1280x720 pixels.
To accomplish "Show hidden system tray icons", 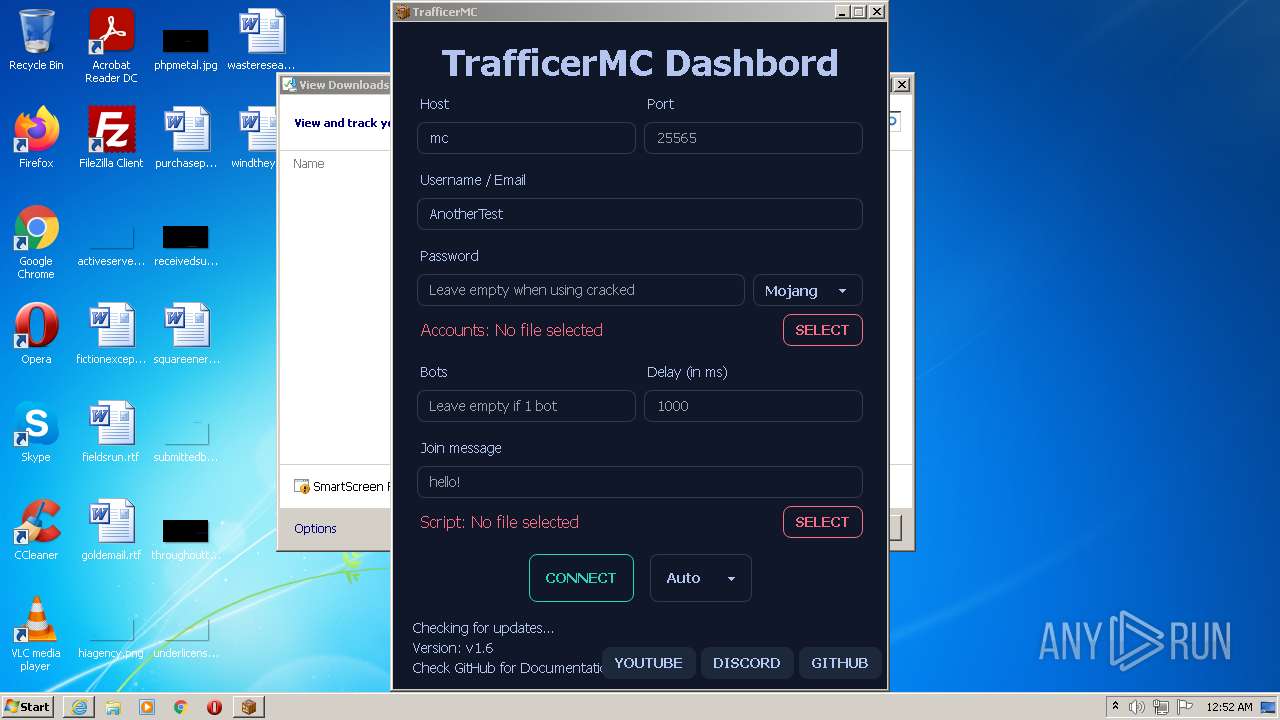I will pyautogui.click(x=1115, y=706).
